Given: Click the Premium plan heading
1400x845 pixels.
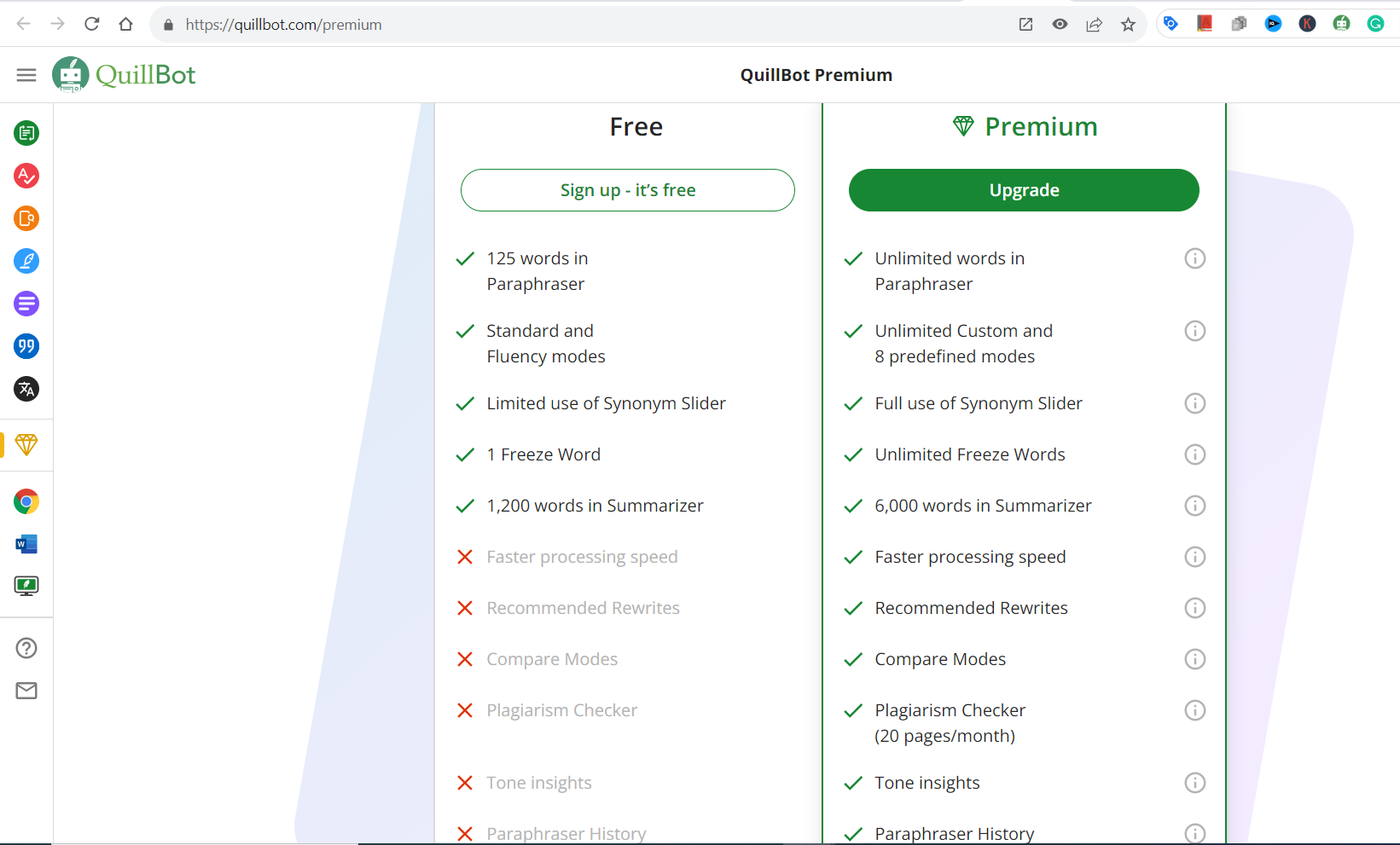Looking at the screenshot, I should [1025, 126].
